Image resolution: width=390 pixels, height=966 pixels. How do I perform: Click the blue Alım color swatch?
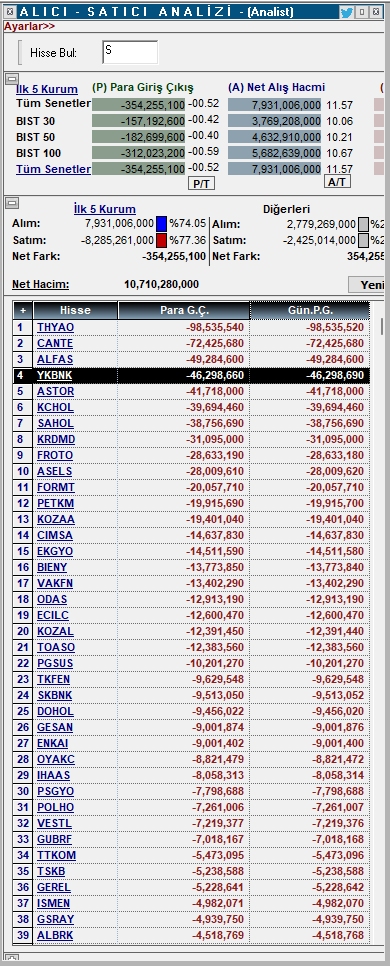161,224
